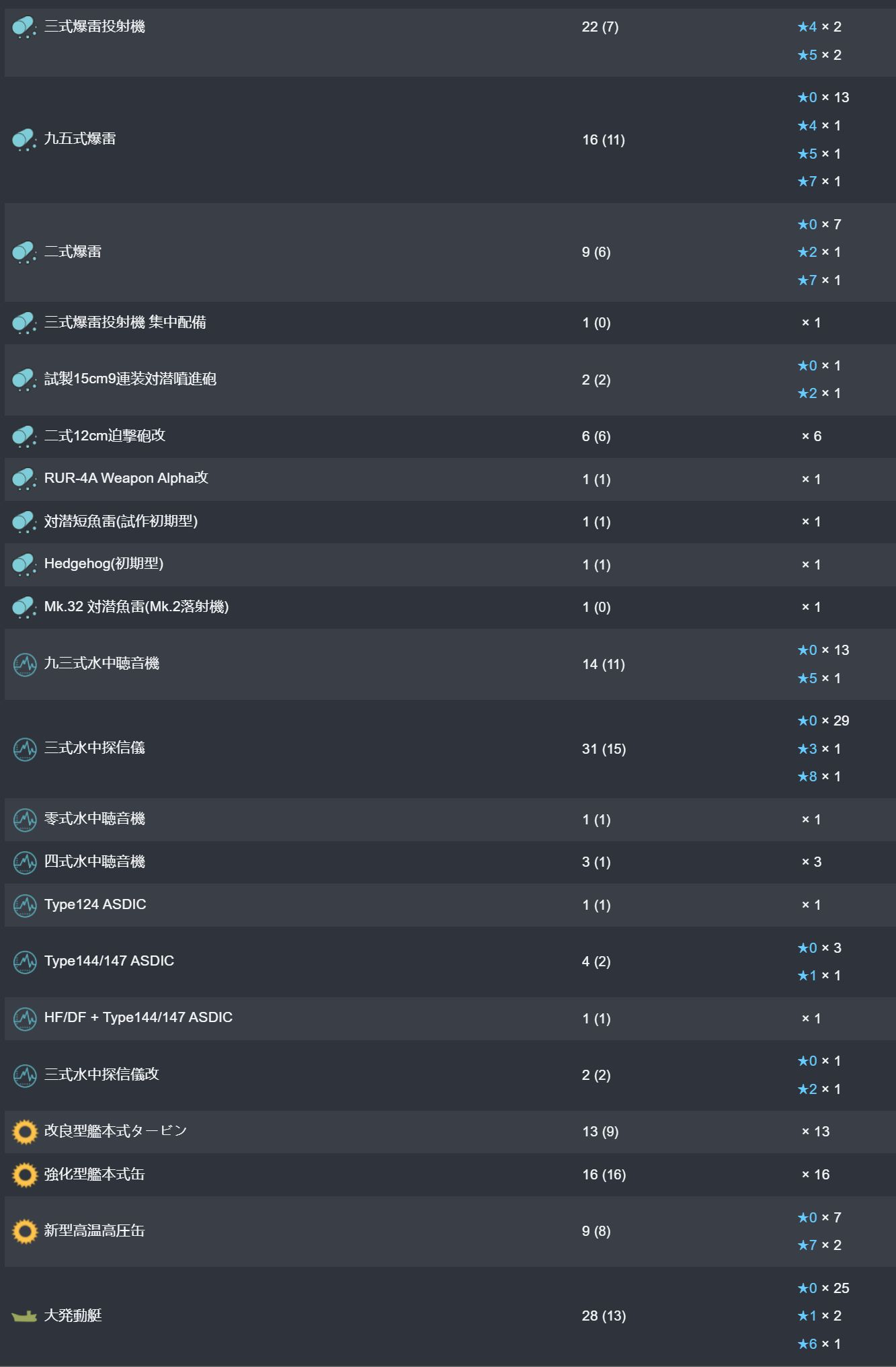
Task: Click the ★7 × 2 entry for 新型高温高圧缶
Action: pyautogui.click(x=819, y=1245)
